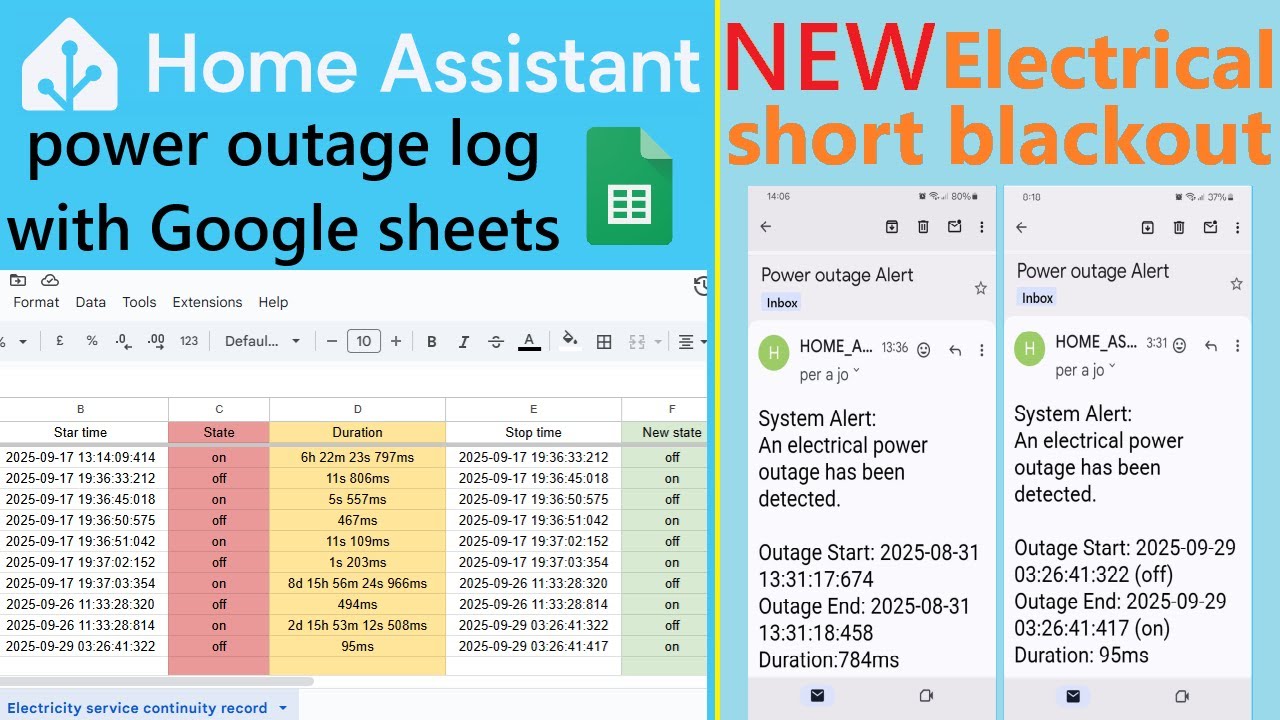The width and height of the screenshot is (1280, 720).
Task: Apply pound currency format
Action: [x=60, y=341]
